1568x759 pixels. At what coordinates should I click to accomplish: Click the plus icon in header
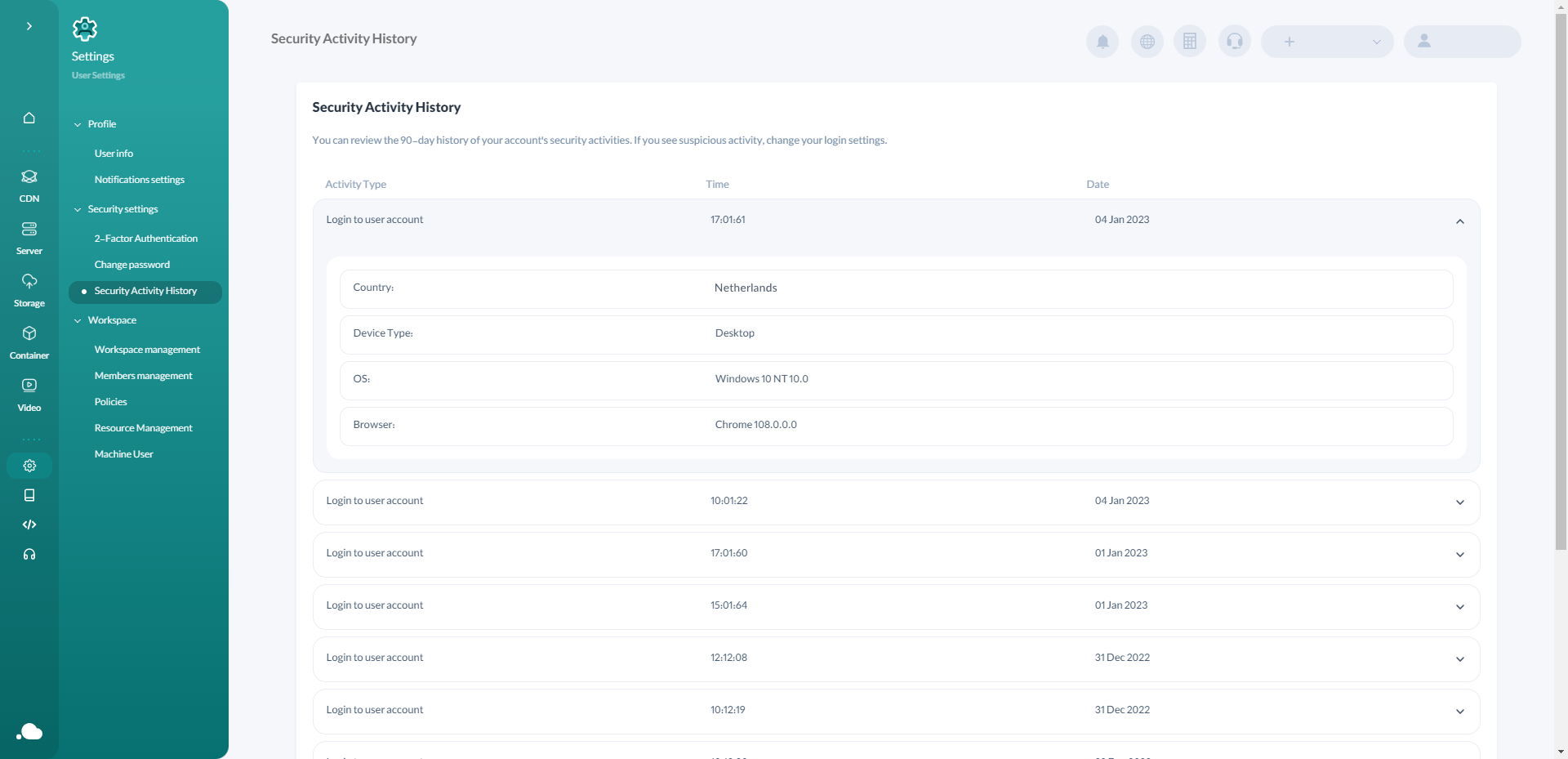click(1290, 42)
